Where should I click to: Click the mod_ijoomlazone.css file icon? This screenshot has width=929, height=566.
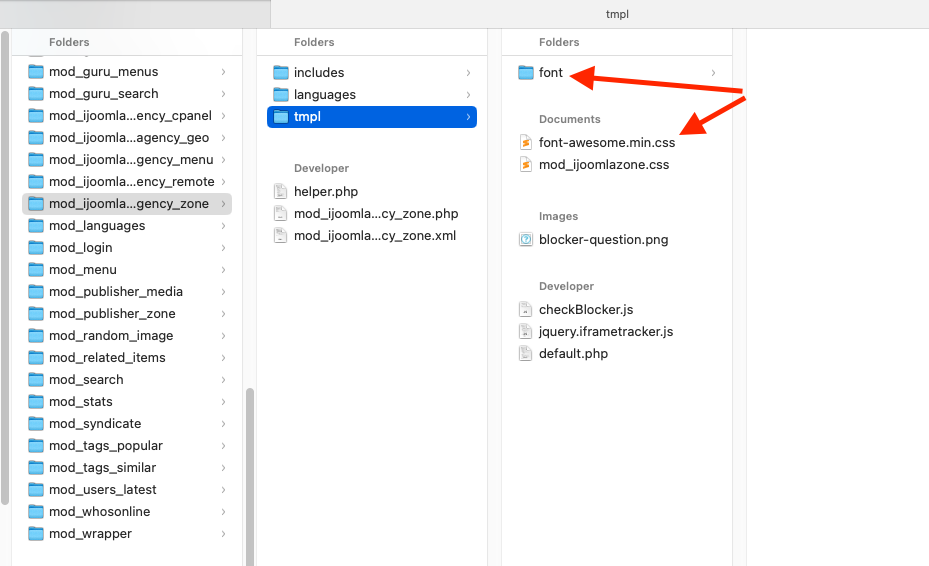(526, 165)
